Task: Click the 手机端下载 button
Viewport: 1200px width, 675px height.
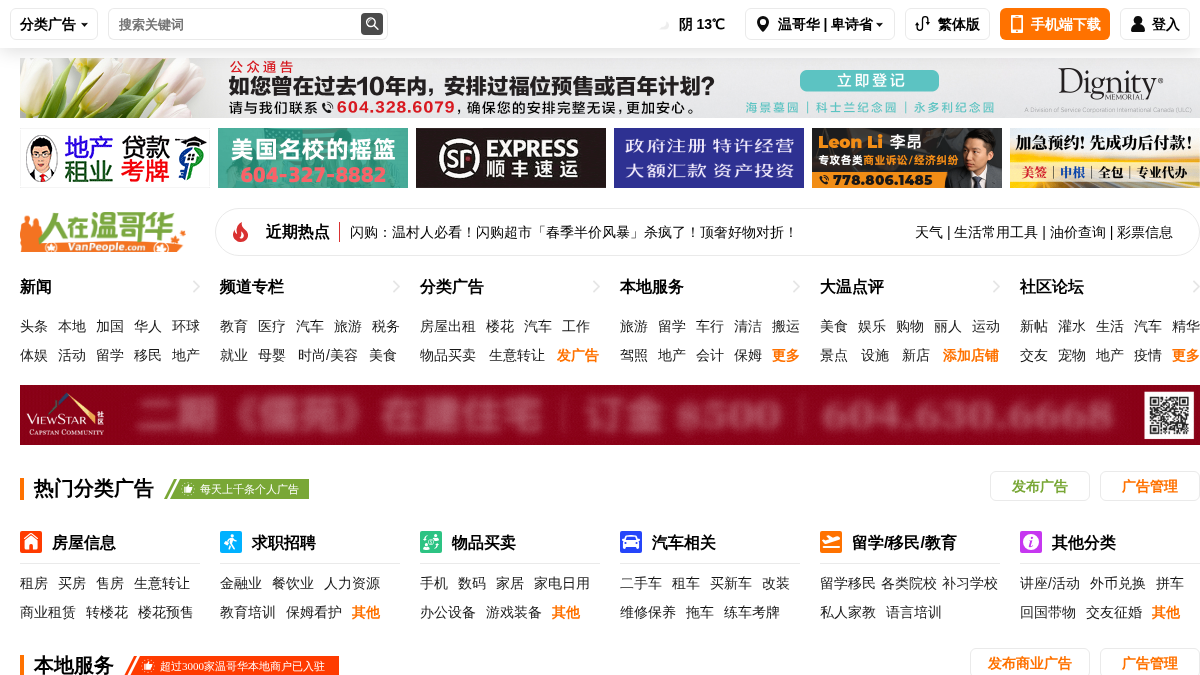Action: pos(1055,24)
